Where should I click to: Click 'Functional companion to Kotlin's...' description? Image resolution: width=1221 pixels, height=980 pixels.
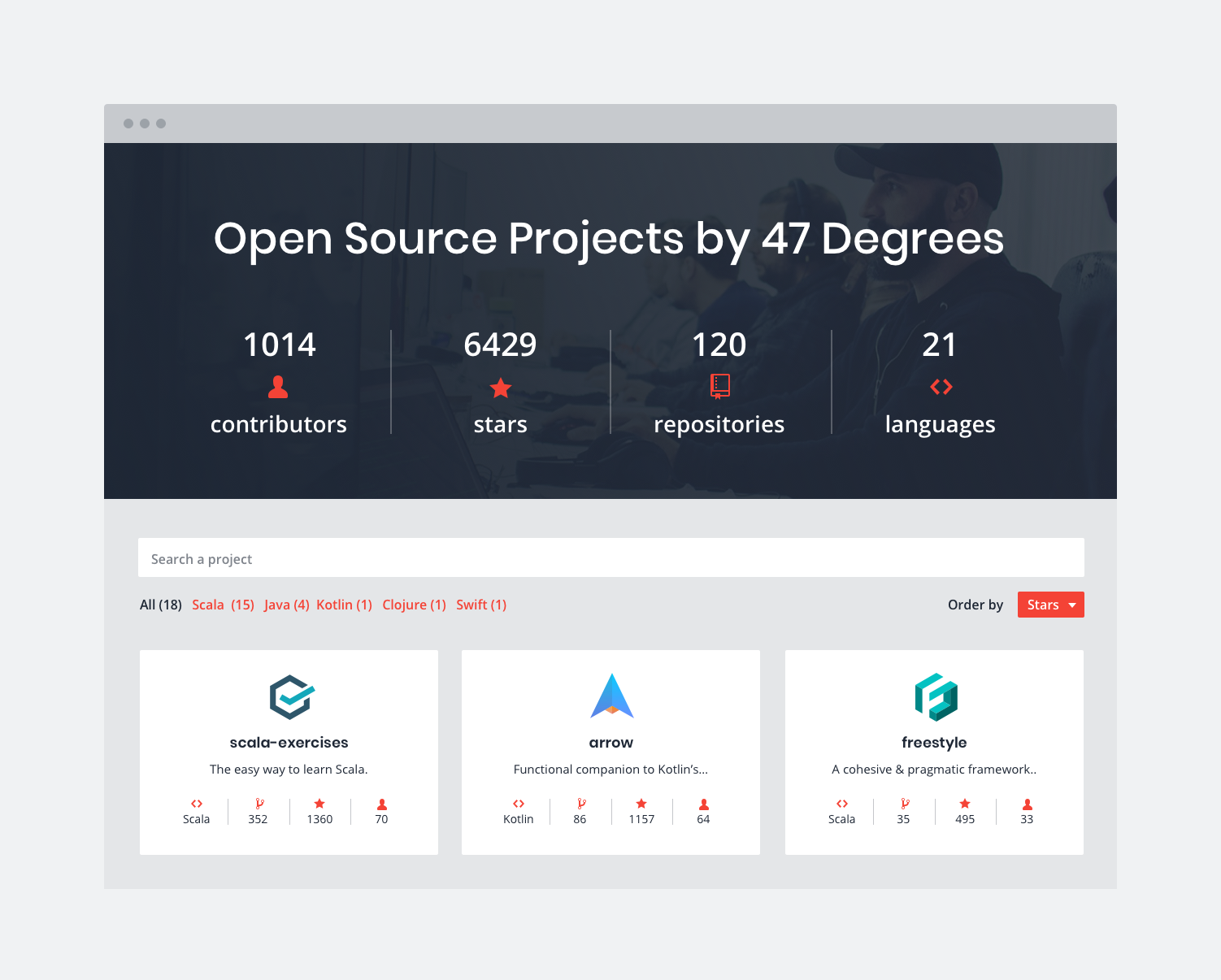coord(610,770)
